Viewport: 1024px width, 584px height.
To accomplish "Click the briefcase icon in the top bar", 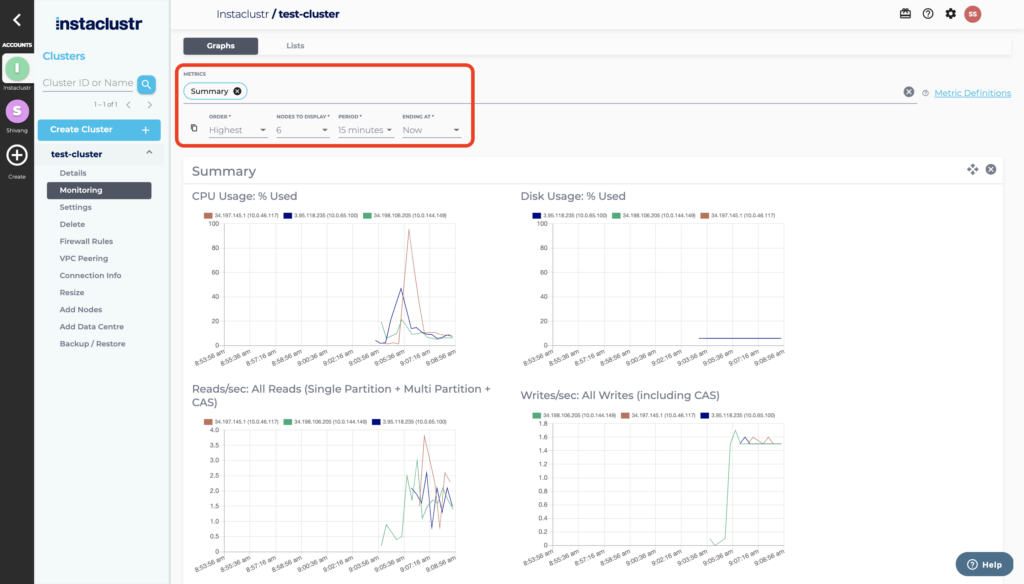I will point(905,14).
